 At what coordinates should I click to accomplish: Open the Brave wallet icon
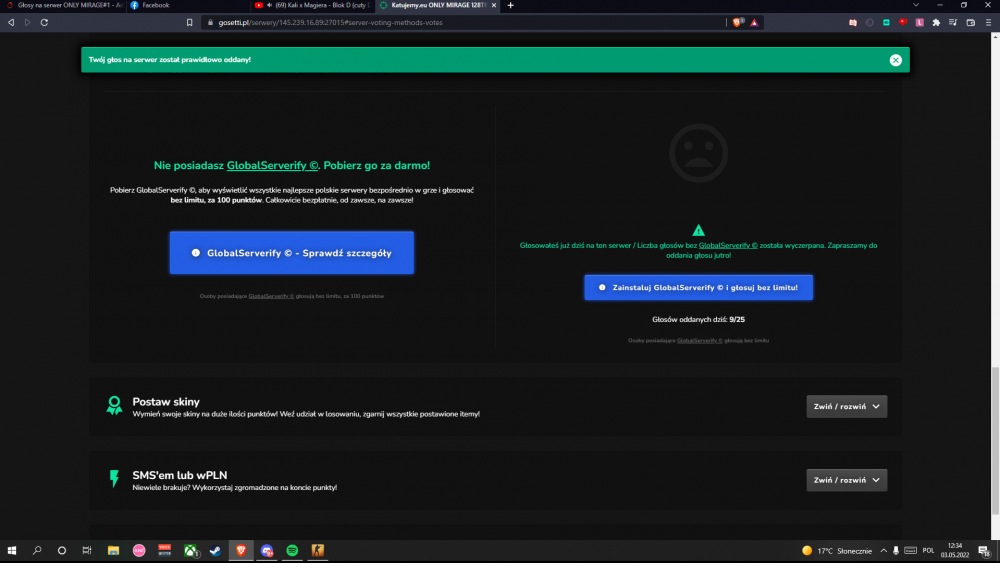[971, 22]
